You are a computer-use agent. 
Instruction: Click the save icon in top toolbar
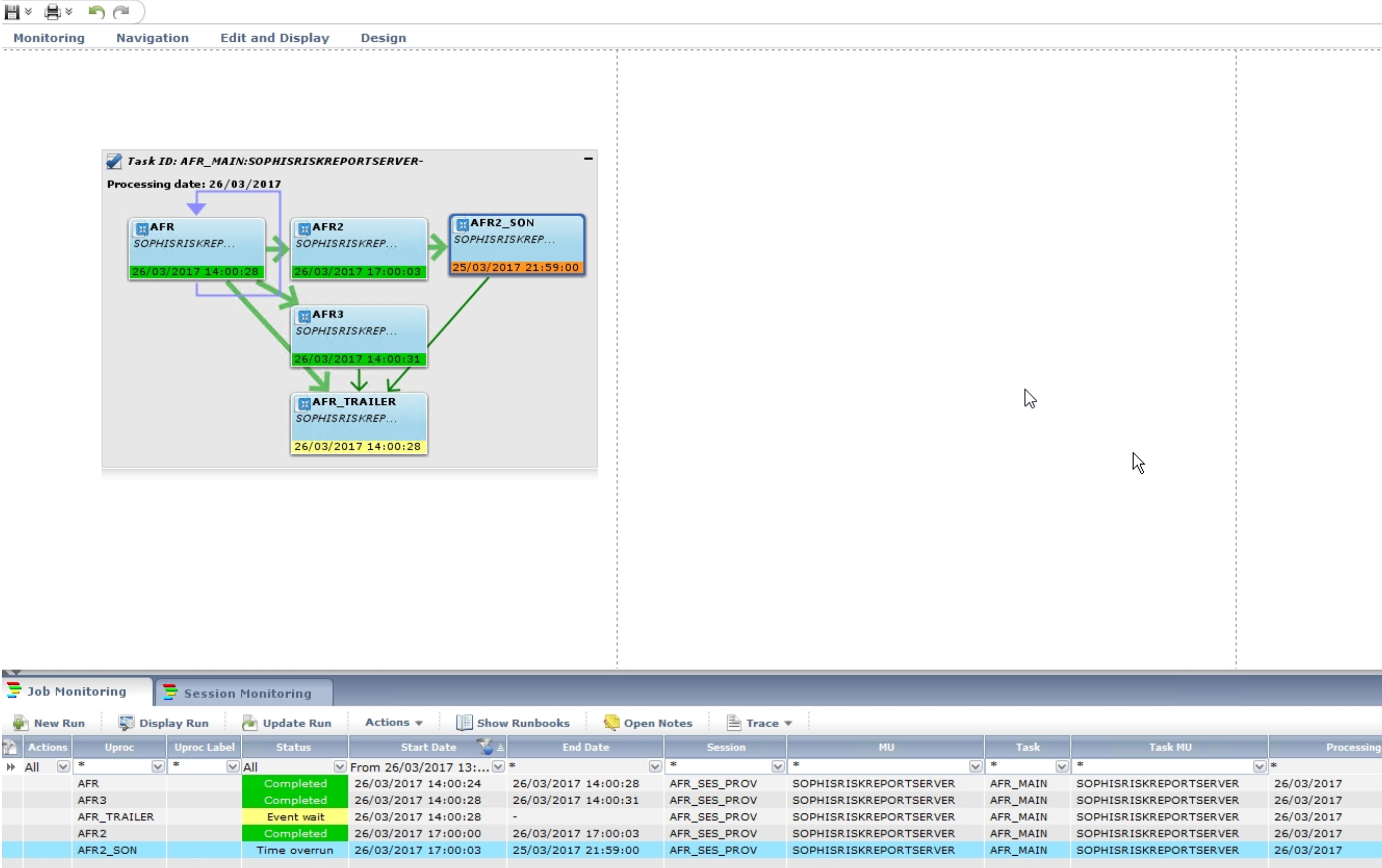pos(12,12)
